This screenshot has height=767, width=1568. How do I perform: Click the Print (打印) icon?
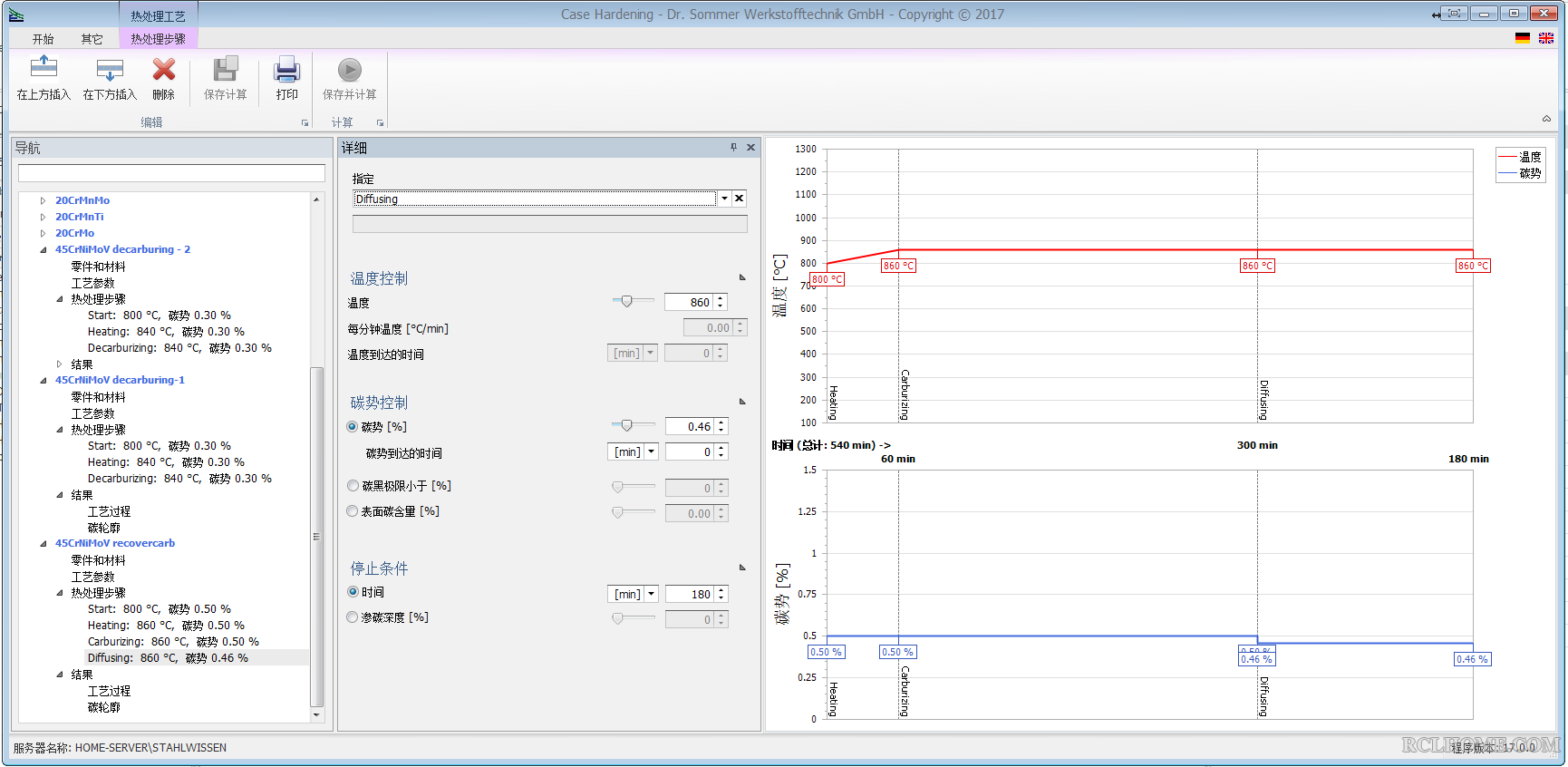287,69
